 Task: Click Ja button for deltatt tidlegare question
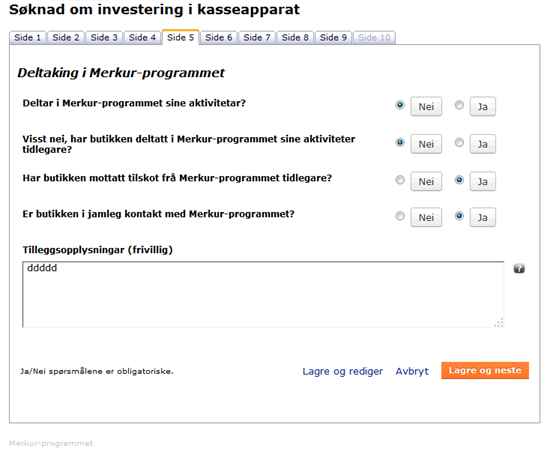click(483, 144)
